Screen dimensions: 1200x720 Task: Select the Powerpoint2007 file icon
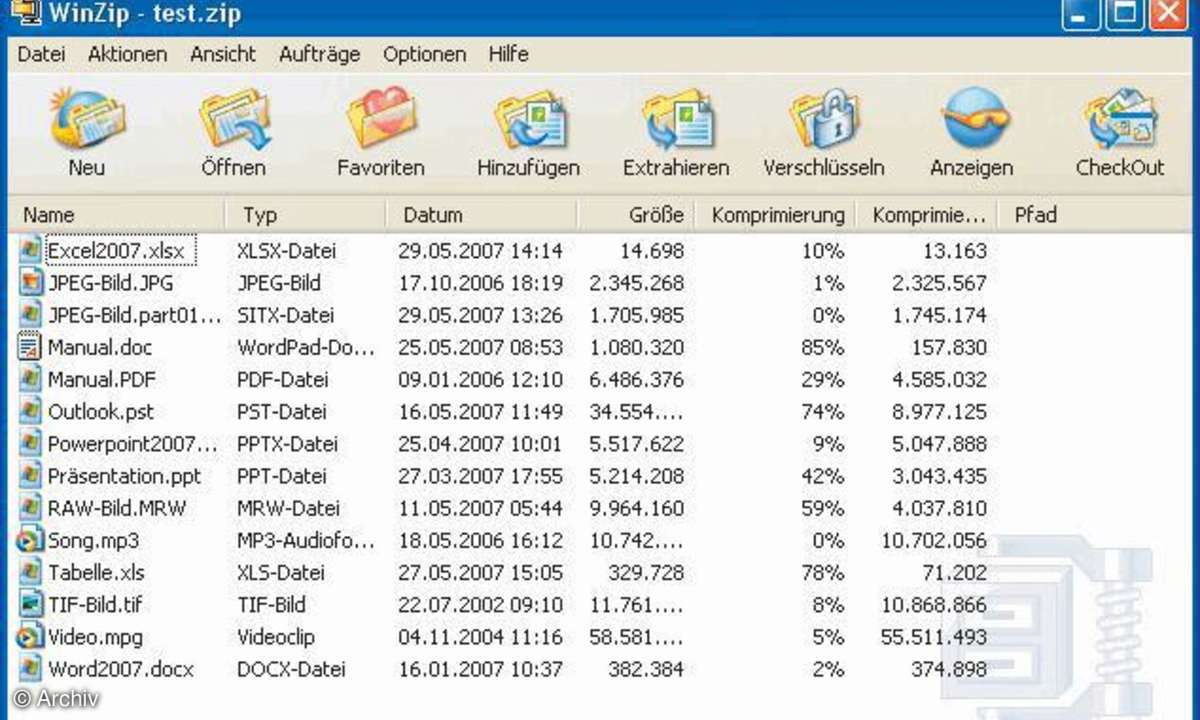click(x=30, y=443)
